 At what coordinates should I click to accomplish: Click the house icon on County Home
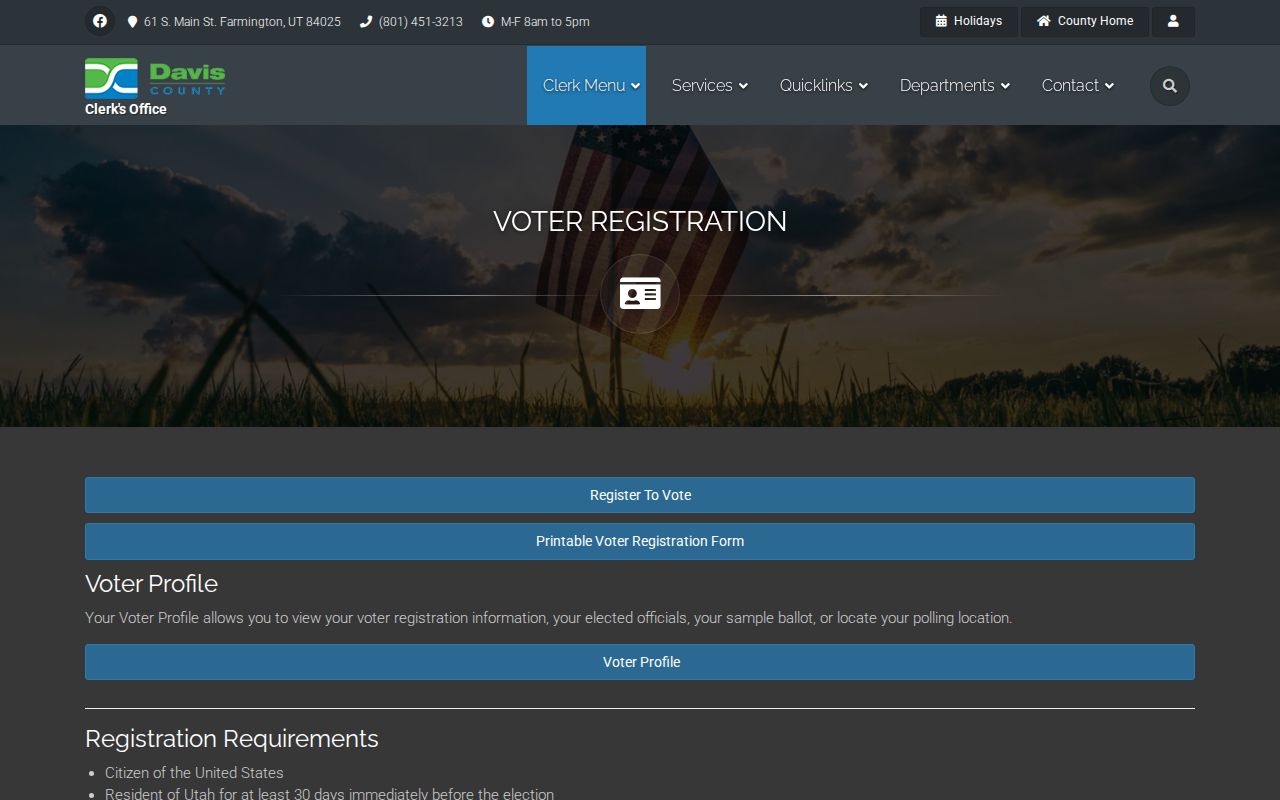point(1044,21)
